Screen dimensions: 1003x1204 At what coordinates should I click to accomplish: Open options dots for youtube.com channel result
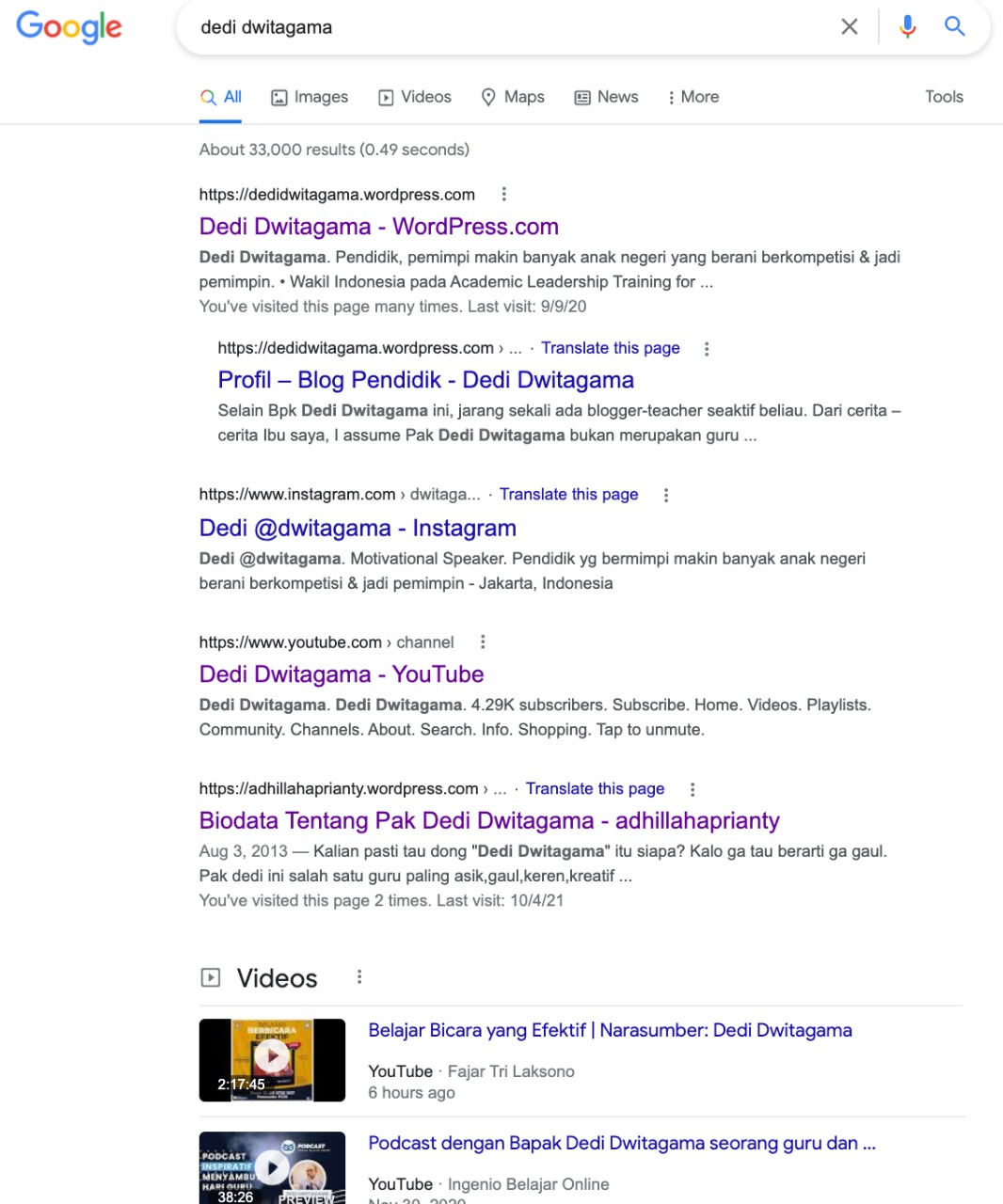coord(483,642)
